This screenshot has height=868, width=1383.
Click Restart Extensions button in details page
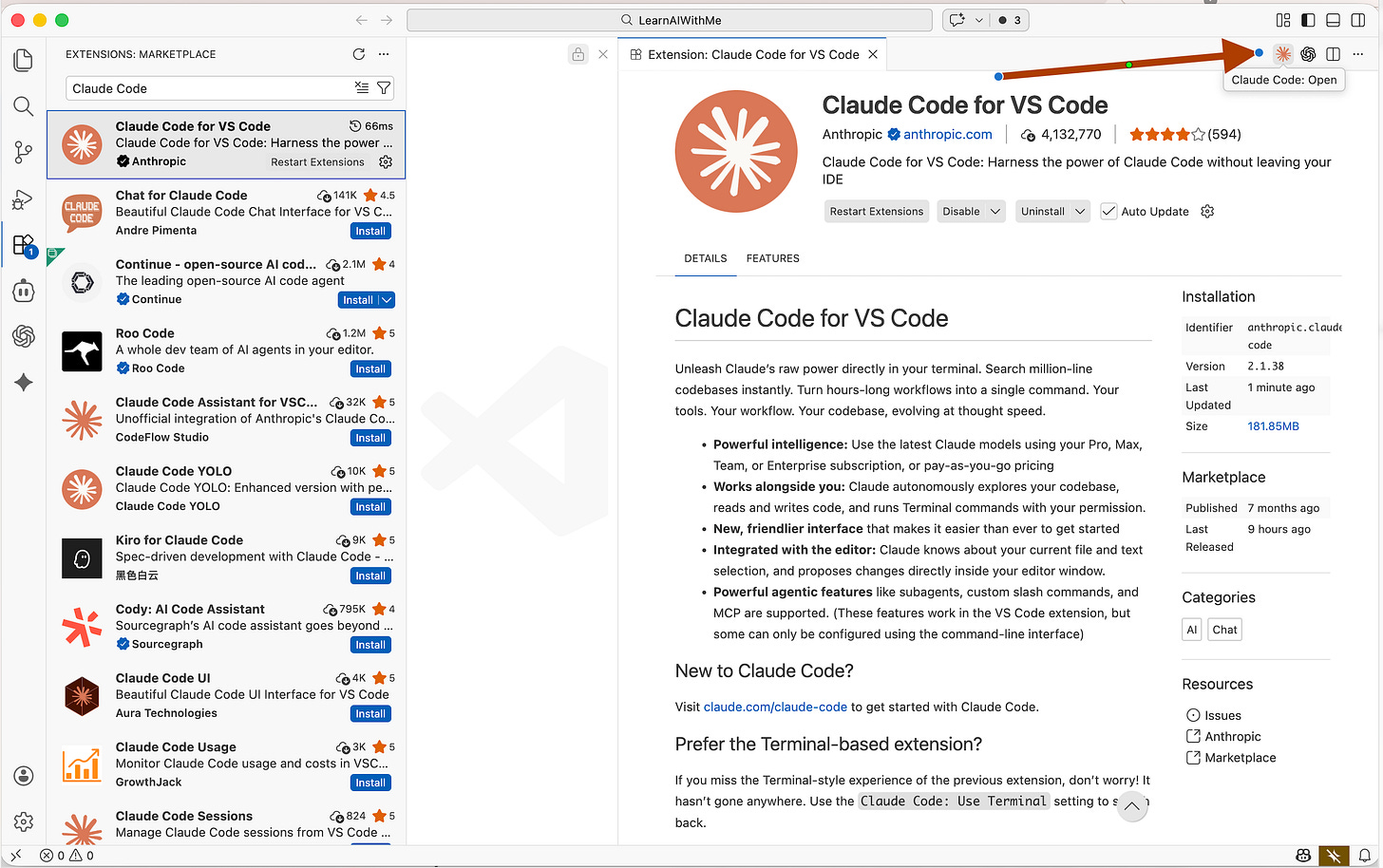[876, 211]
